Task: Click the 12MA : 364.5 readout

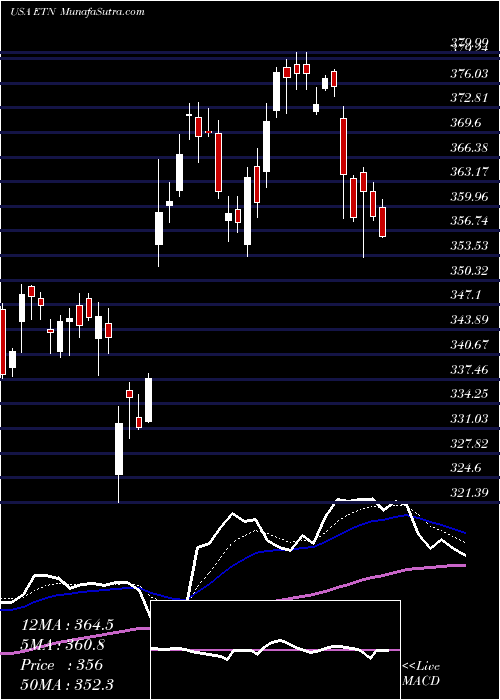Action: [x=67, y=625]
